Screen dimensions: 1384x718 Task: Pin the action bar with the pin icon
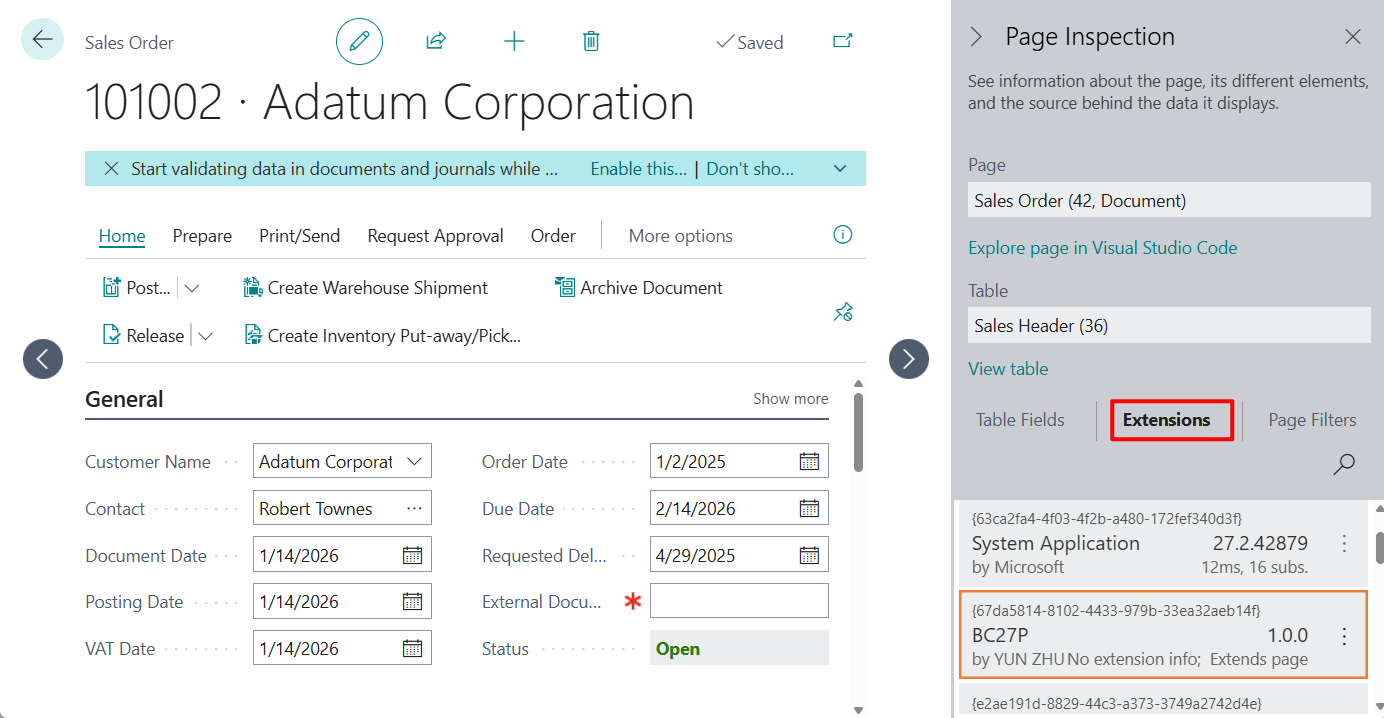pyautogui.click(x=843, y=311)
